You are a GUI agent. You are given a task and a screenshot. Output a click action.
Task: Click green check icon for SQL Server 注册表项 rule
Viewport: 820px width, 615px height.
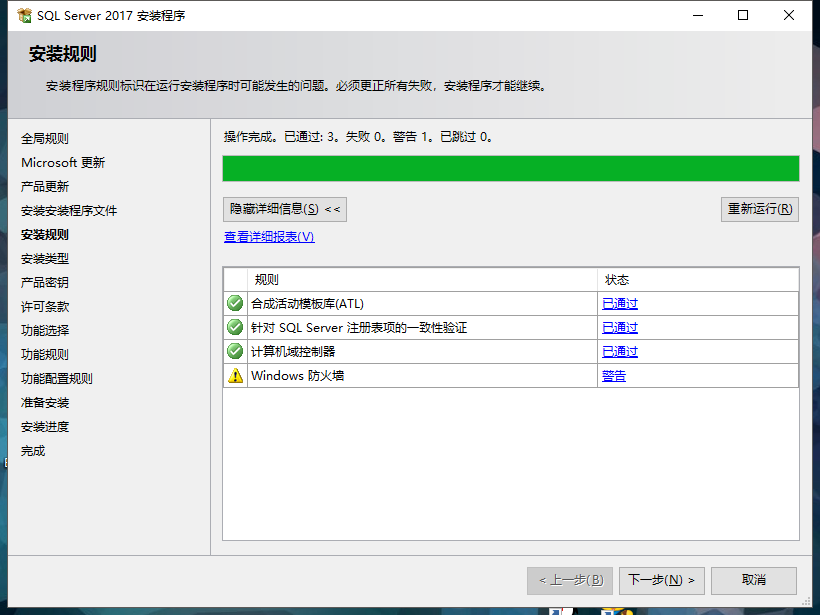(235, 327)
